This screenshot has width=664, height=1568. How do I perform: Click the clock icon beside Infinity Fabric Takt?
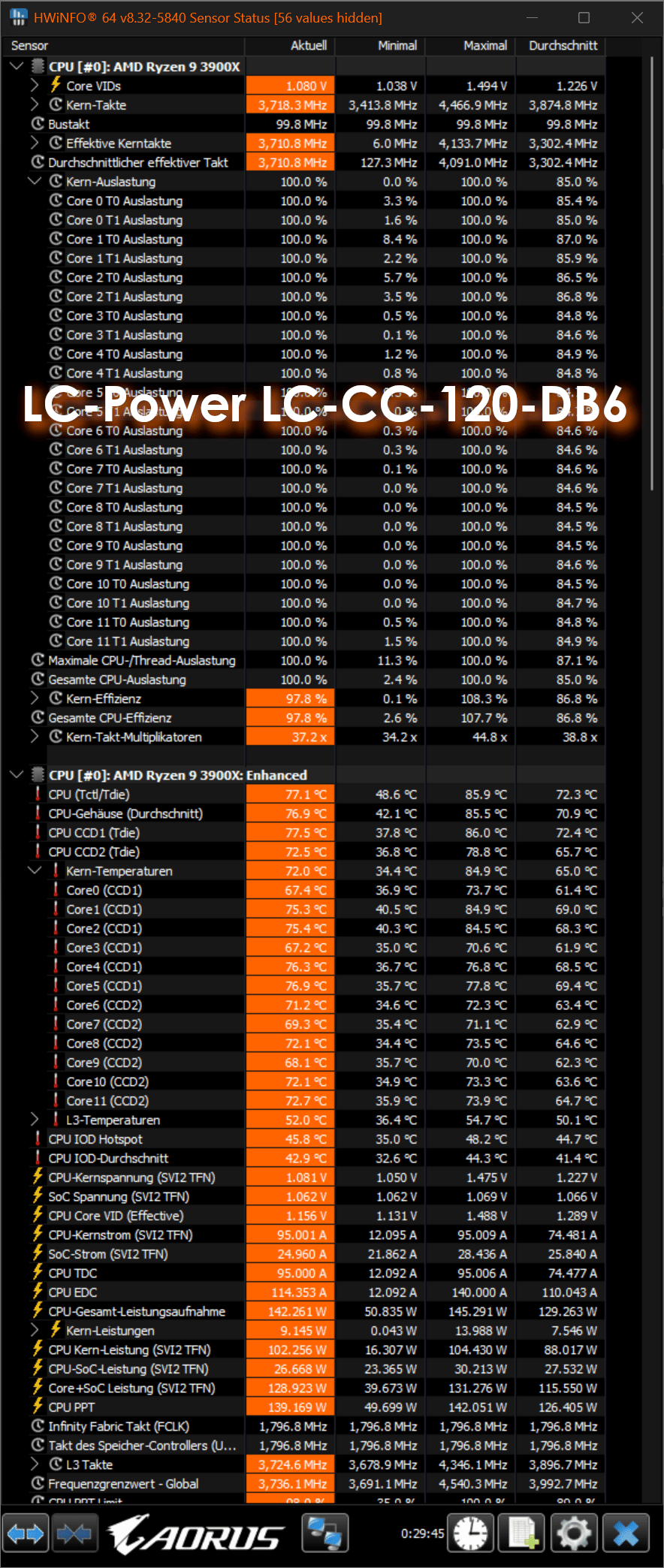point(38,1426)
